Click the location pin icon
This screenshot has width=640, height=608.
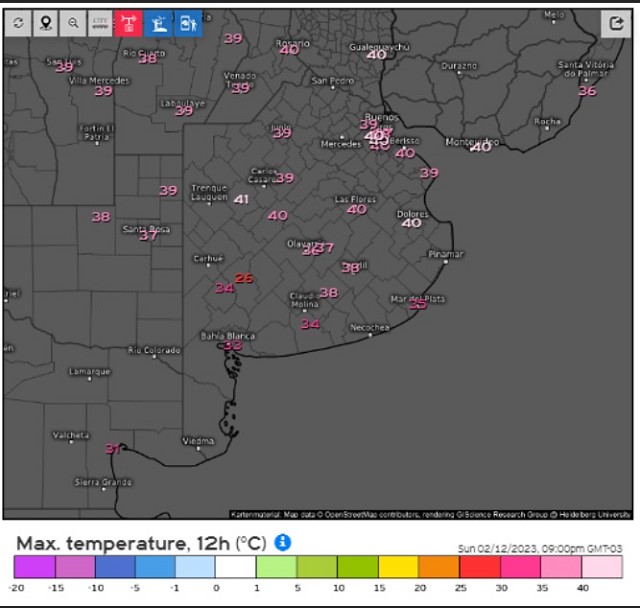pos(45,23)
